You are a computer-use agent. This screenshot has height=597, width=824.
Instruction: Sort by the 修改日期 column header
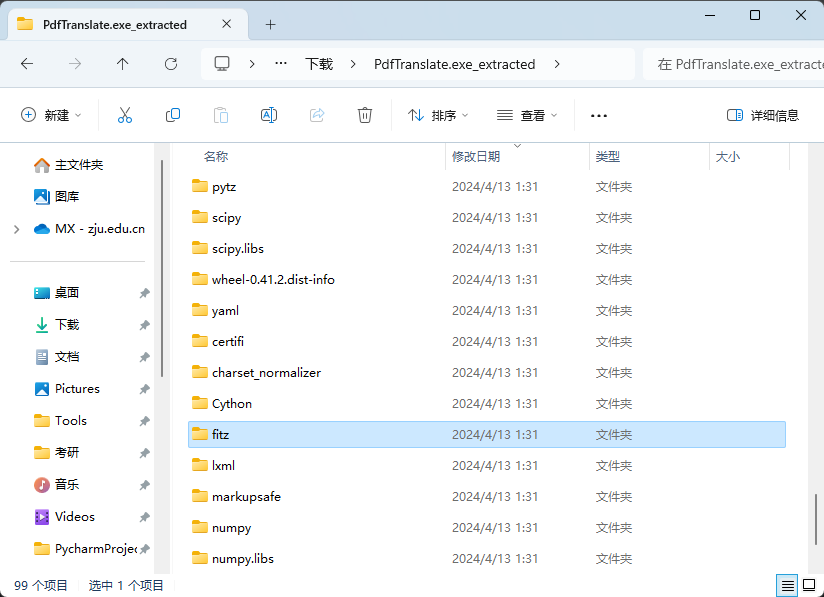tap(476, 157)
